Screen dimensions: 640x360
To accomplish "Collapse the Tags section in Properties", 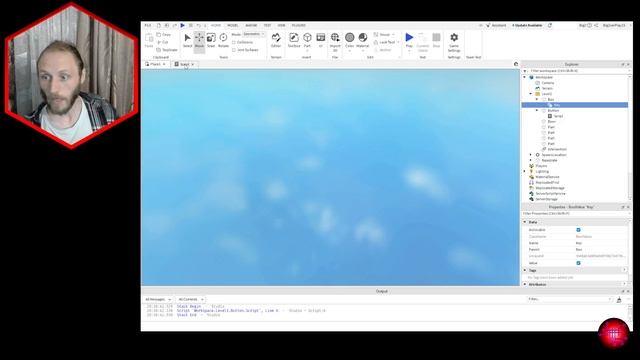I will 525,270.
